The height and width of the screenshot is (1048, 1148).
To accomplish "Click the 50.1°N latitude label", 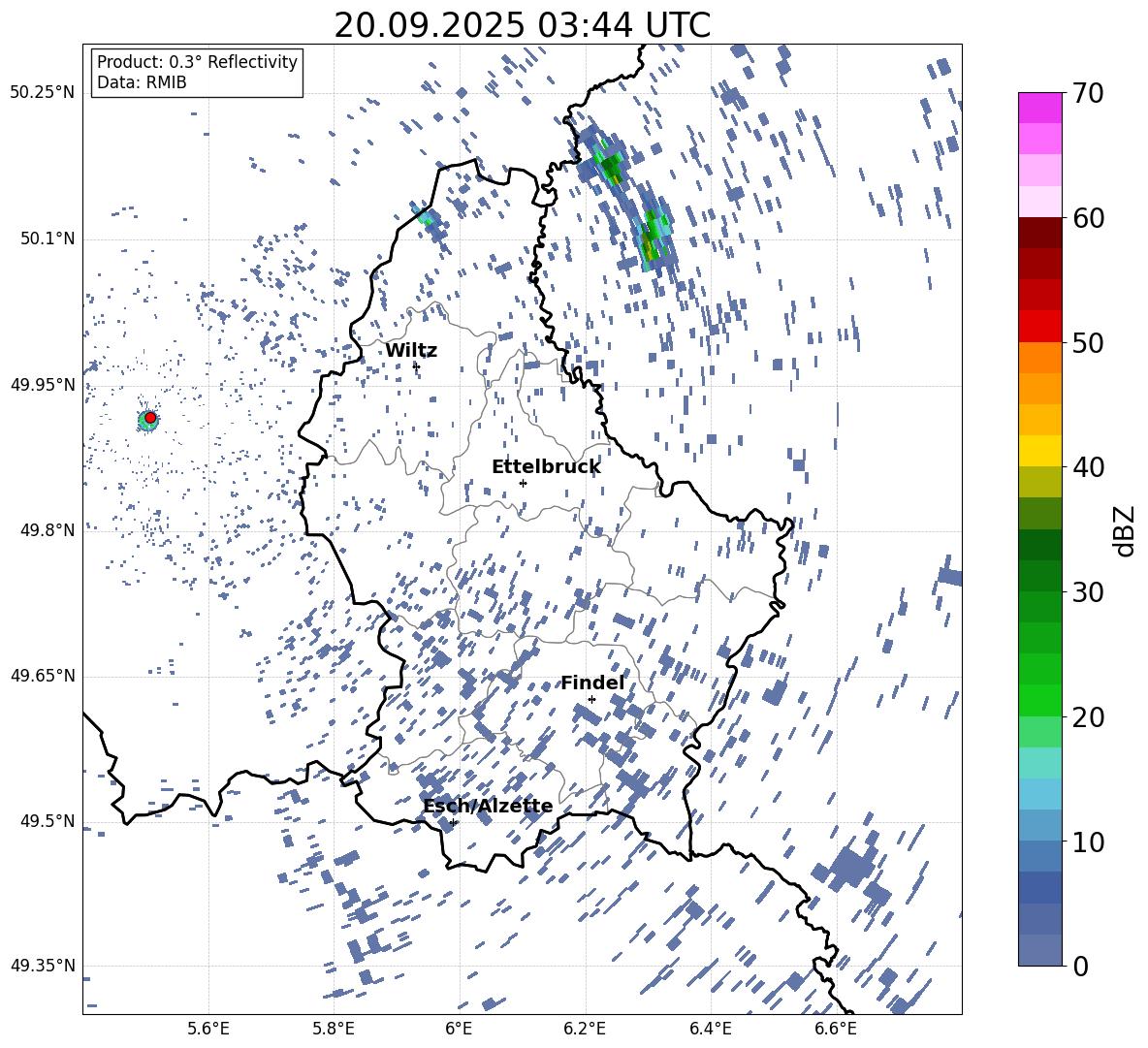I will click(48, 238).
